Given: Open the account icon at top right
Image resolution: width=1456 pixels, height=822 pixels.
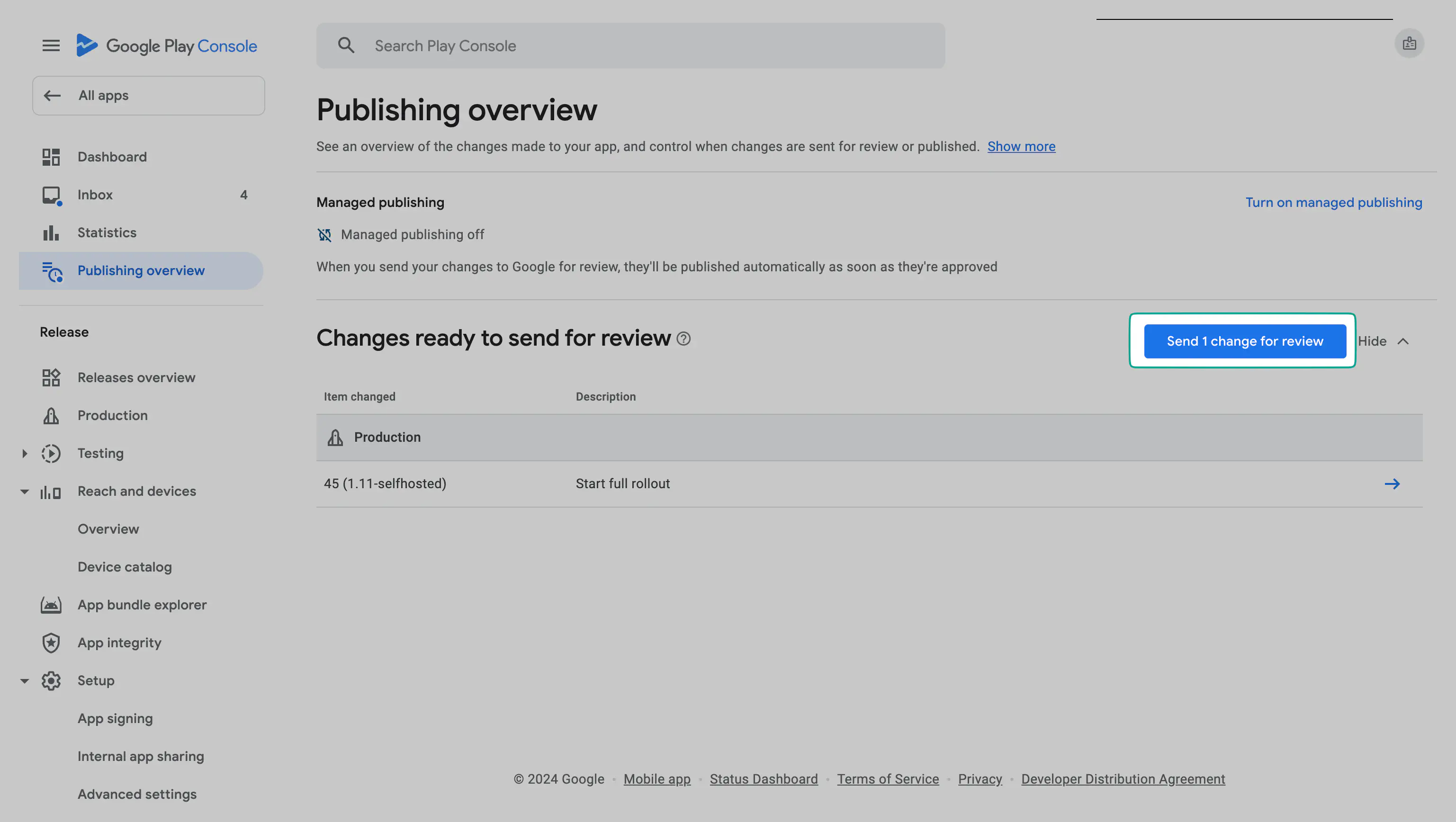Looking at the screenshot, I should click(1409, 44).
